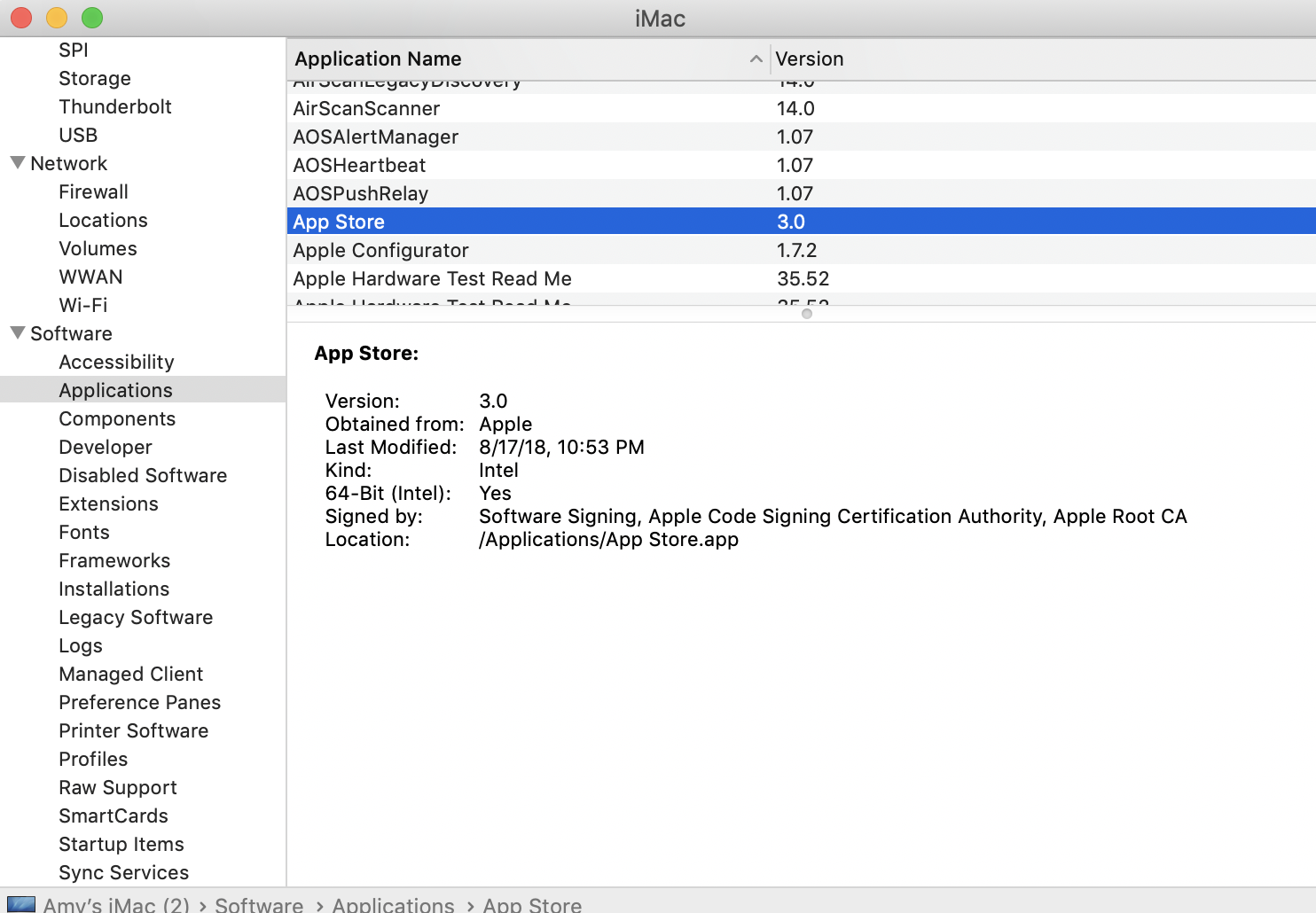The image size is (1316, 913).
Task: Open Accessibility under Software
Action: pos(116,362)
